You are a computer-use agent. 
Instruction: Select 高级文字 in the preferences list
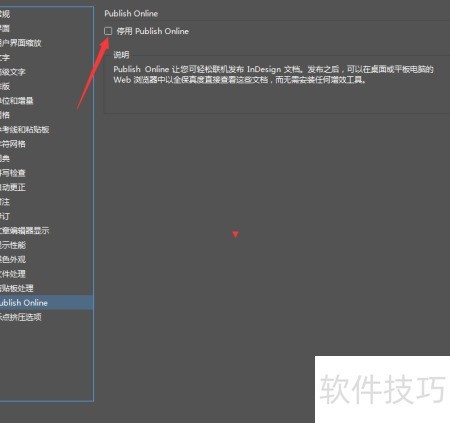13,72
